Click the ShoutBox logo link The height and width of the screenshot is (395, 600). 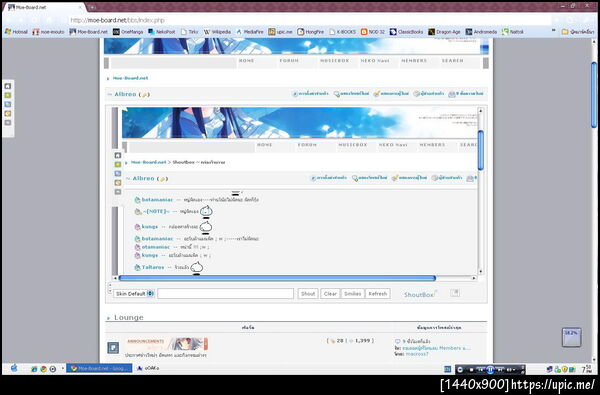[x=420, y=294]
